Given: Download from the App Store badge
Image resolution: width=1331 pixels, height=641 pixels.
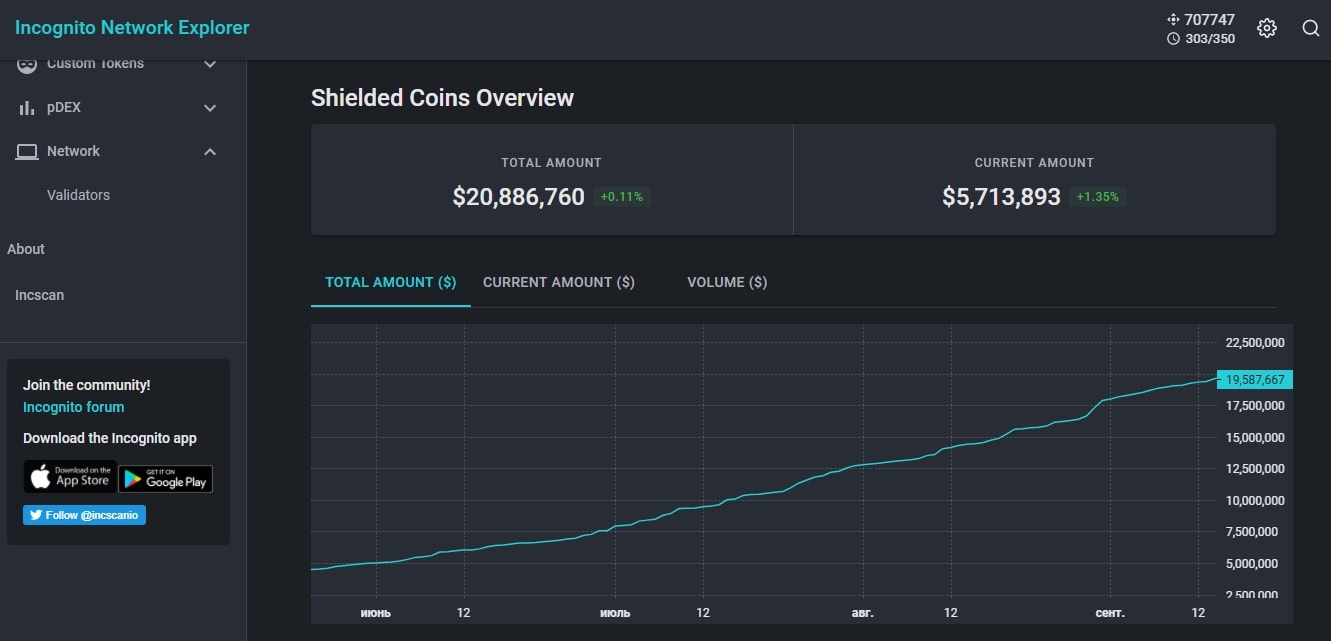Looking at the screenshot, I should click(x=70, y=477).
